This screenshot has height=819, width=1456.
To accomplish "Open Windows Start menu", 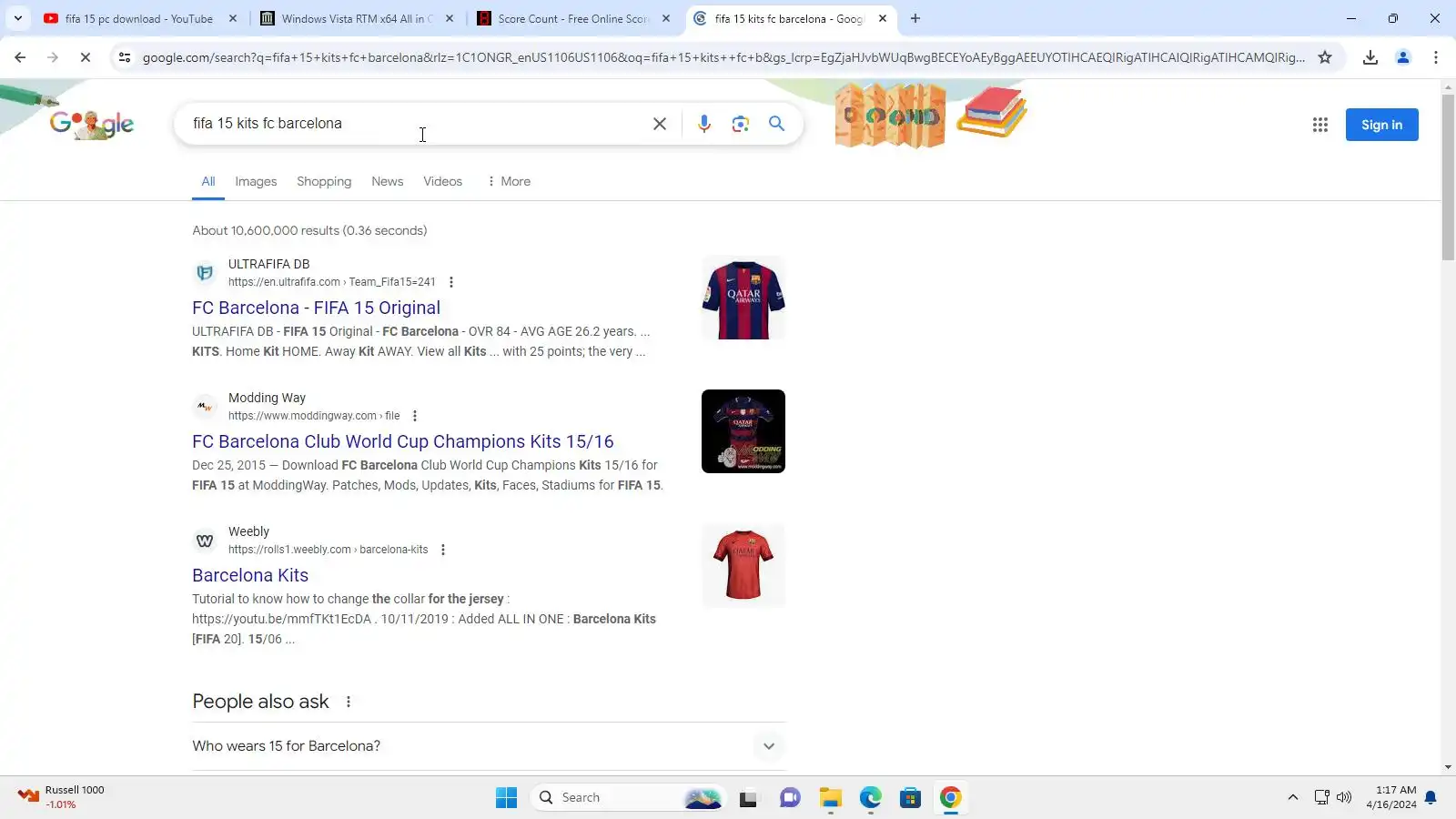I will coord(506,798).
